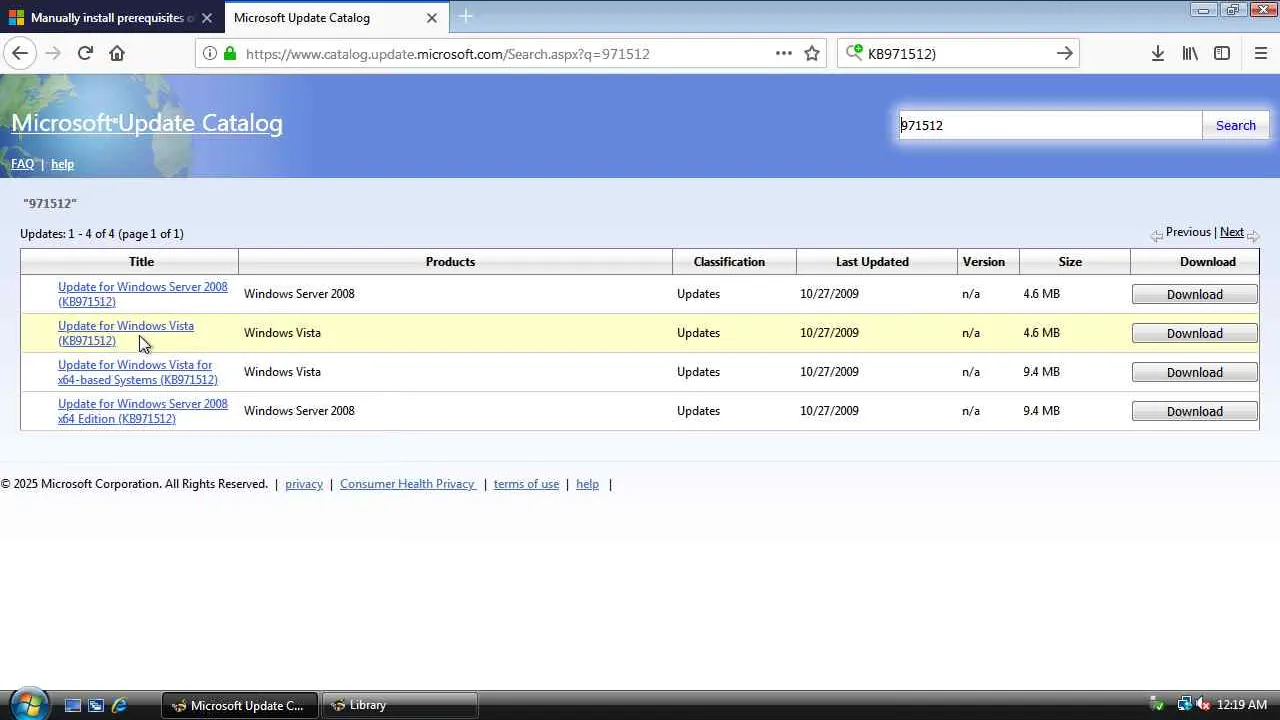Bookmark this page with the star icon
Screen dimensions: 1280x720
812,53
